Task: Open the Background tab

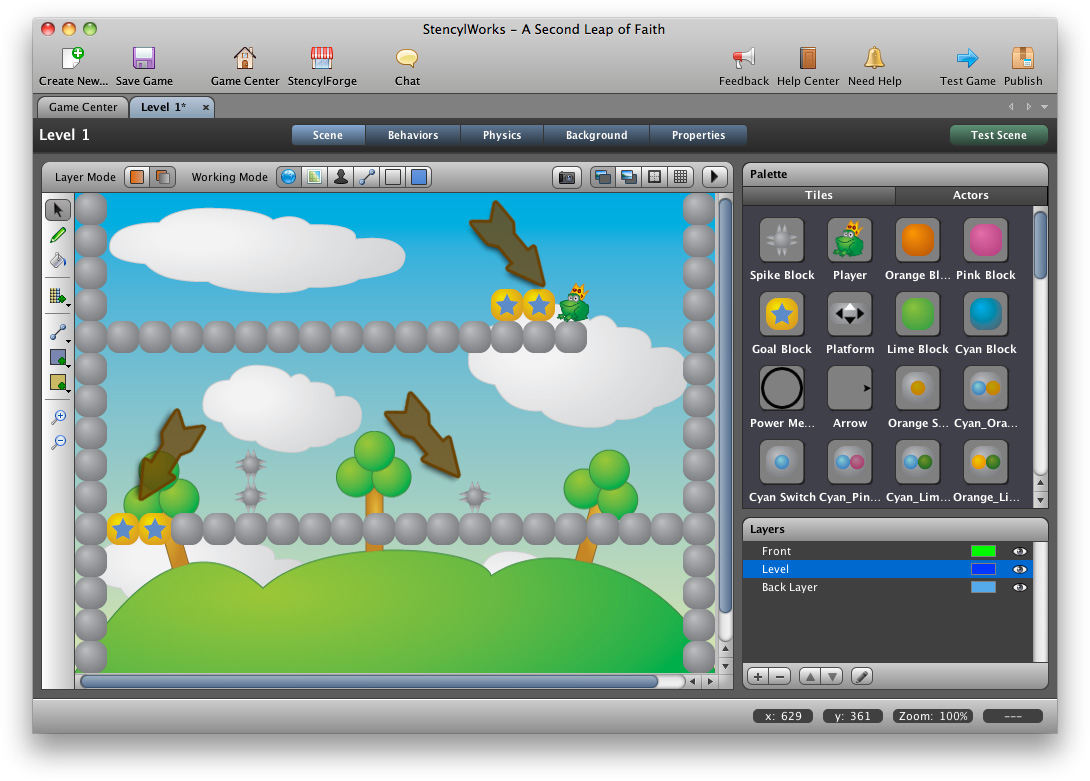Action: (x=596, y=135)
